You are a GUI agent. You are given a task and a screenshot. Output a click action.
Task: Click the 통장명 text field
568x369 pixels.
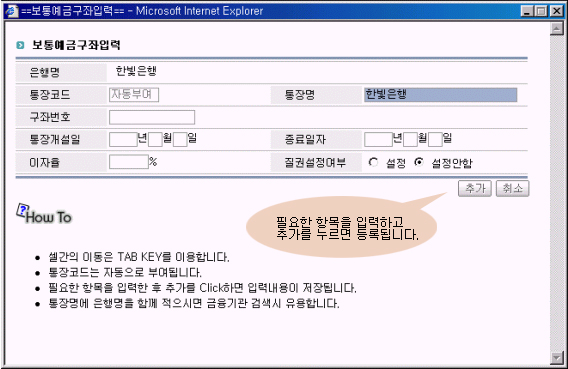pyautogui.click(x=440, y=95)
